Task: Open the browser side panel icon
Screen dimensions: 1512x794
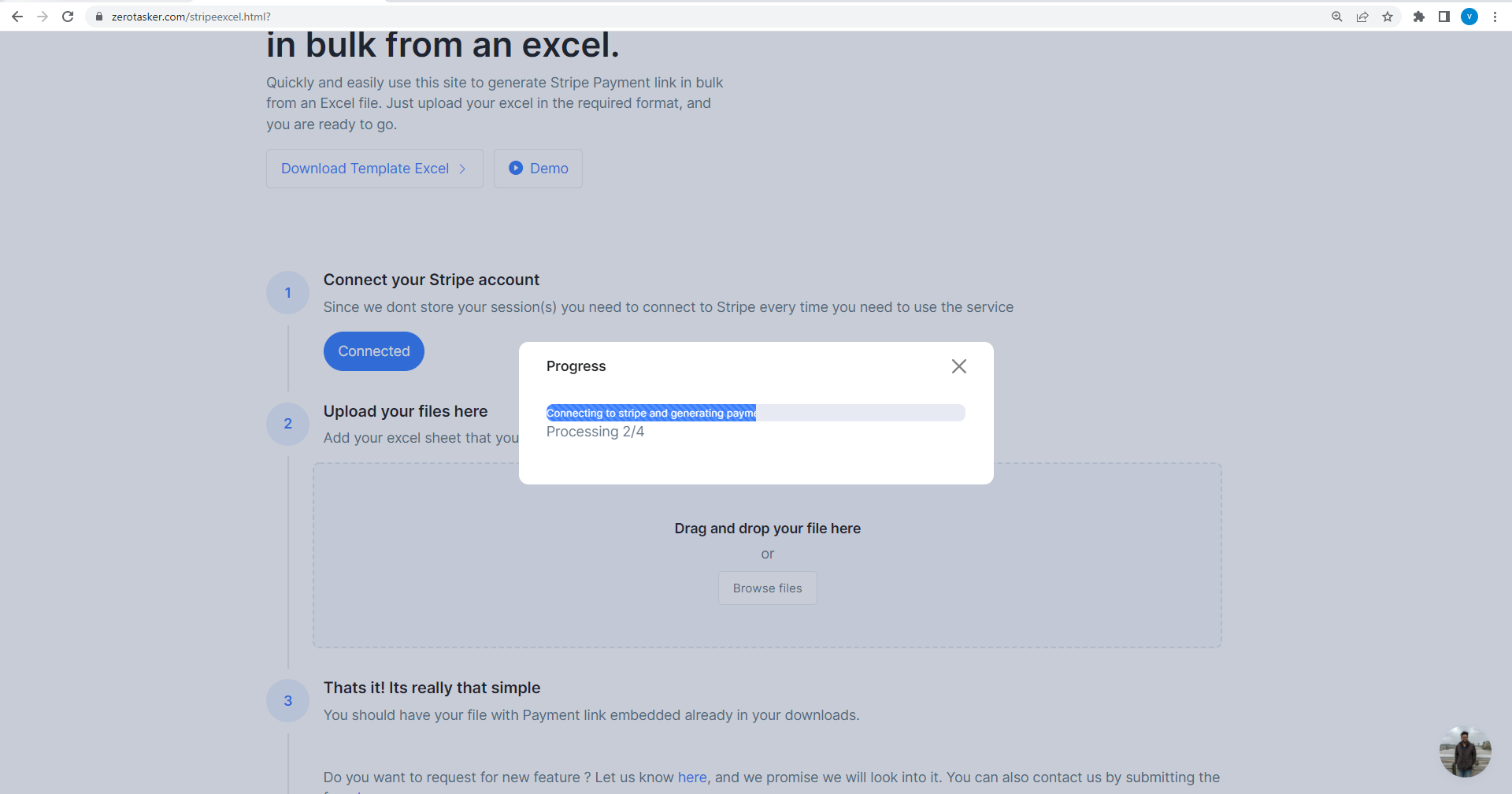Action: tap(1444, 16)
